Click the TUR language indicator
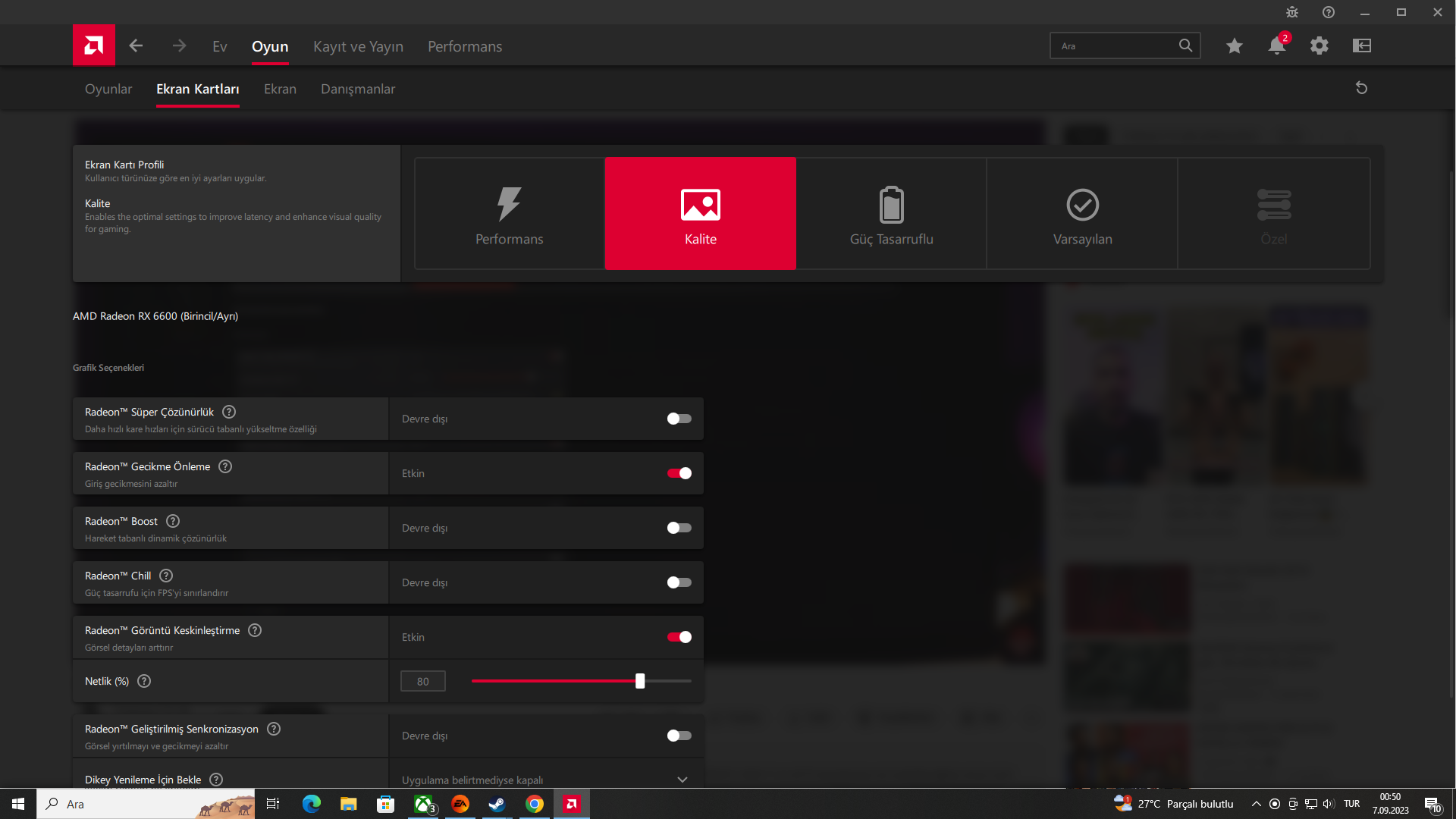1456x819 pixels. pyautogui.click(x=1352, y=804)
